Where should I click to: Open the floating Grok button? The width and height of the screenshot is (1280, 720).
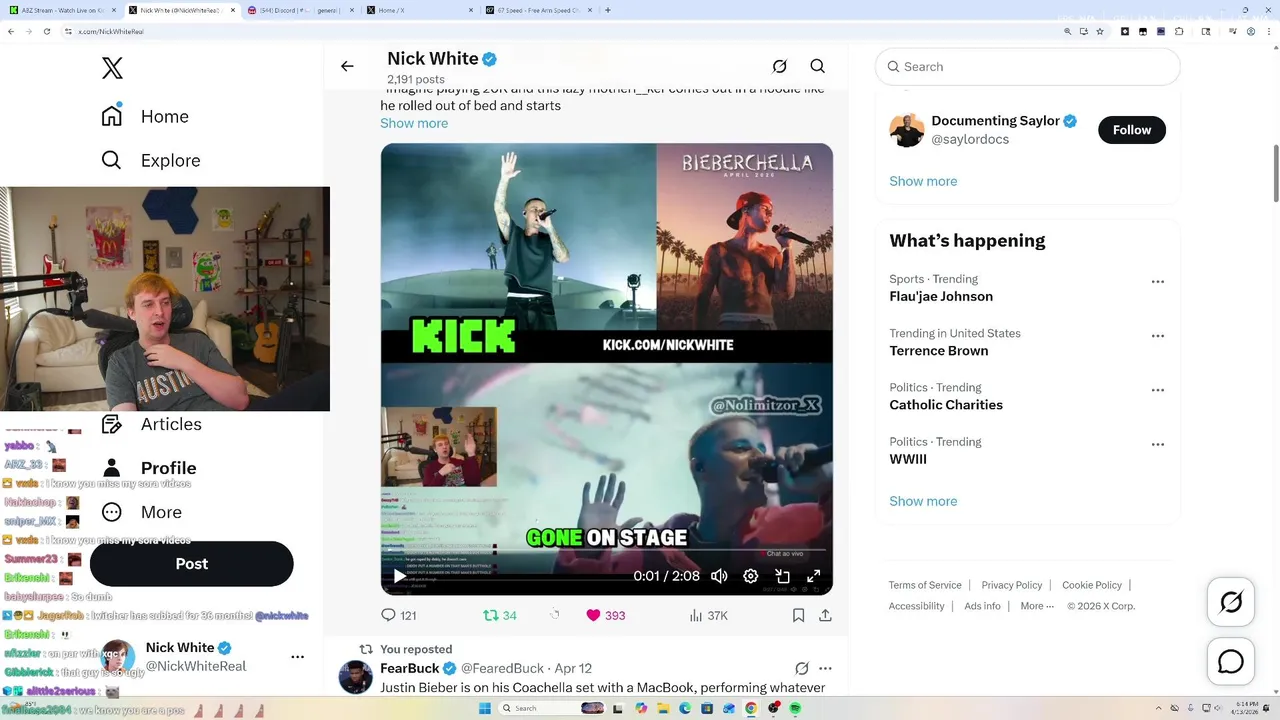[x=1231, y=602]
